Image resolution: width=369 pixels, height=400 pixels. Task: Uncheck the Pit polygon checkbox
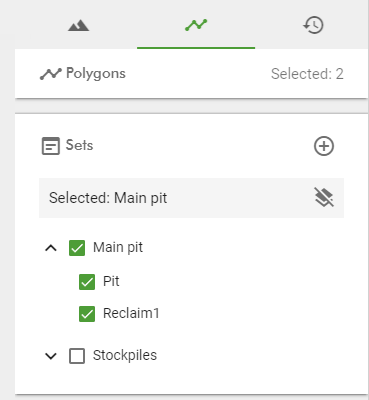(x=87, y=282)
